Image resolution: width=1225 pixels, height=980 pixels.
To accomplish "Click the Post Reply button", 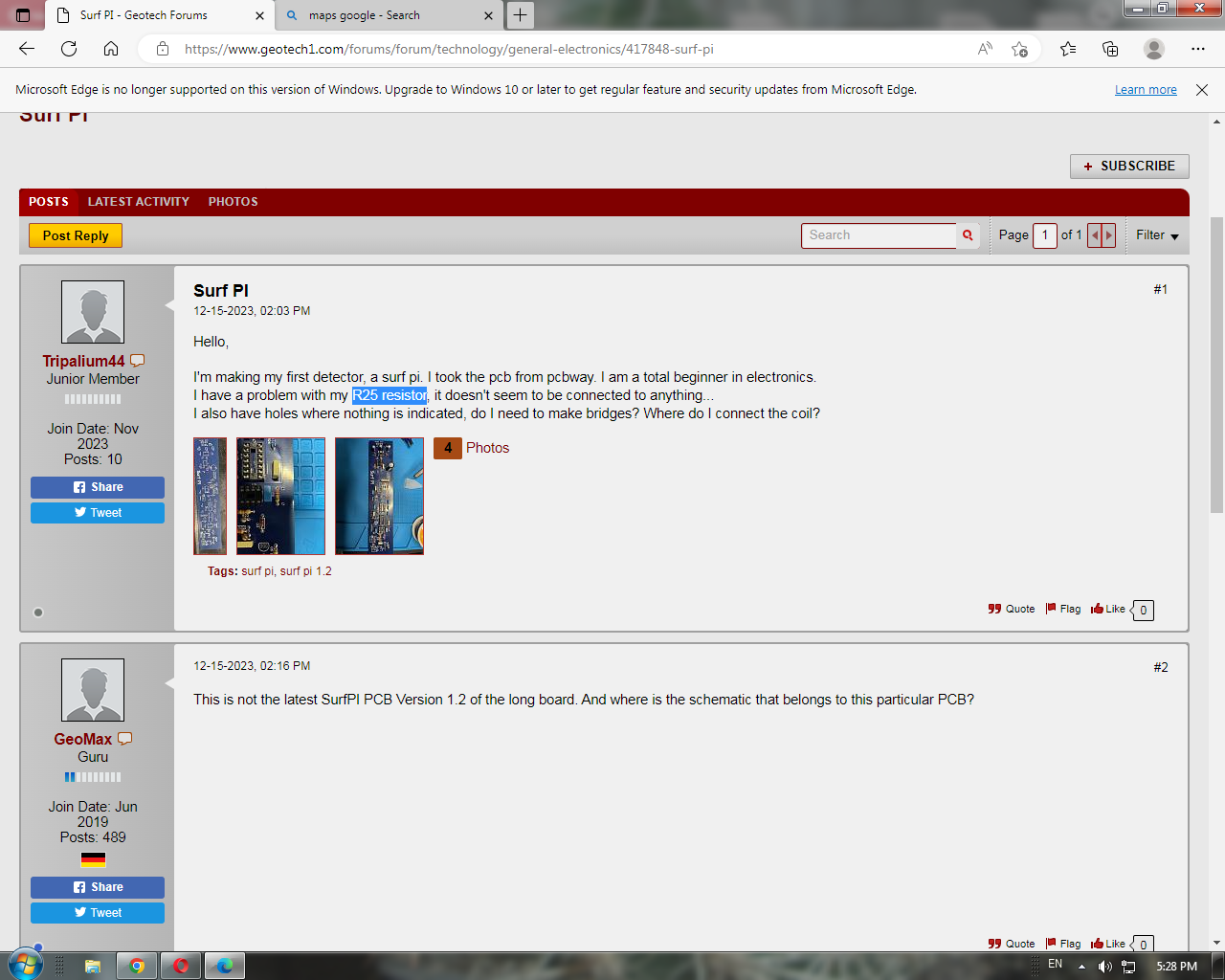I will coord(76,235).
